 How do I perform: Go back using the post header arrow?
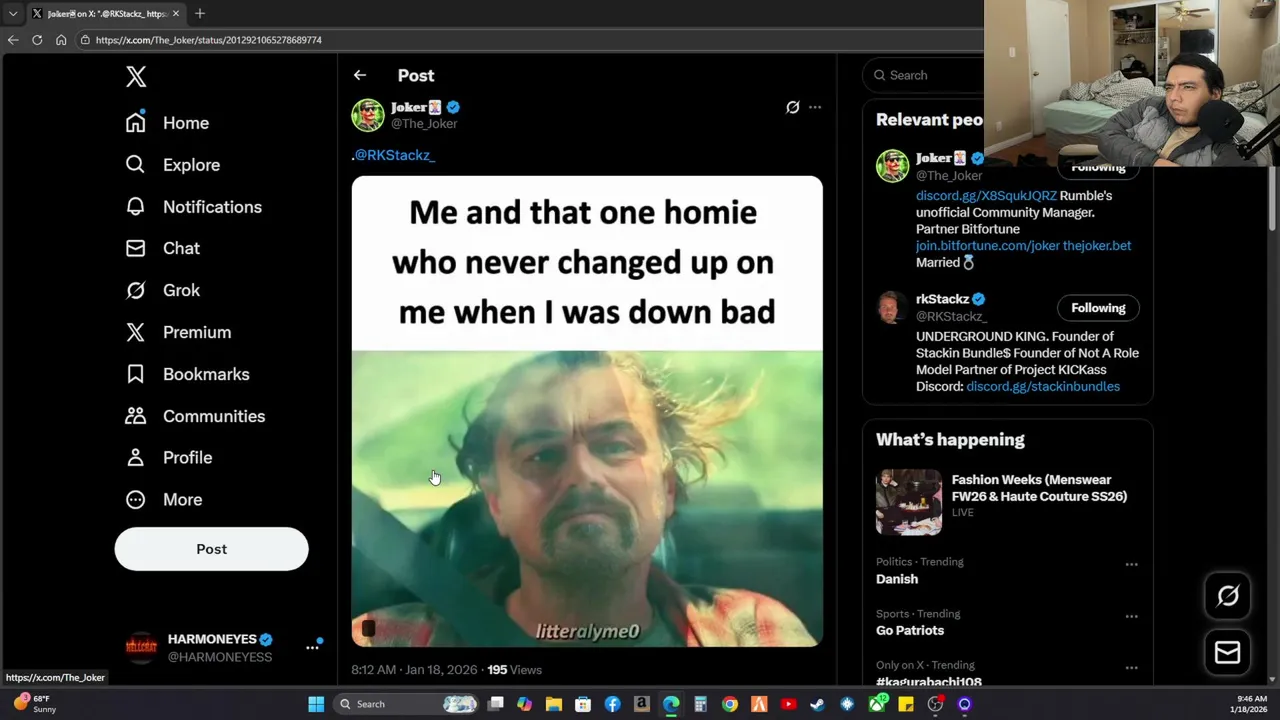pyautogui.click(x=360, y=75)
